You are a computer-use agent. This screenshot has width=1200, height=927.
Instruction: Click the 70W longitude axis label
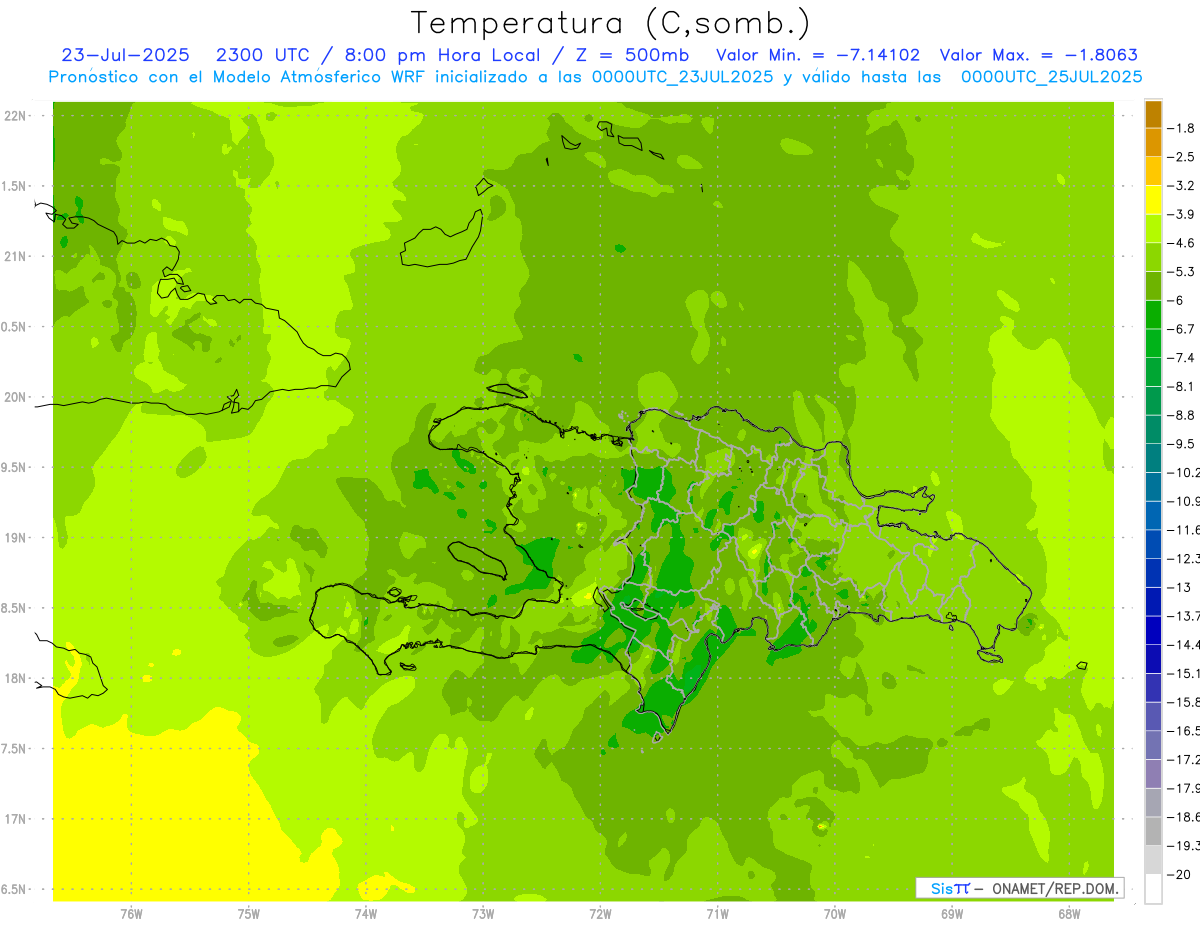835,914
